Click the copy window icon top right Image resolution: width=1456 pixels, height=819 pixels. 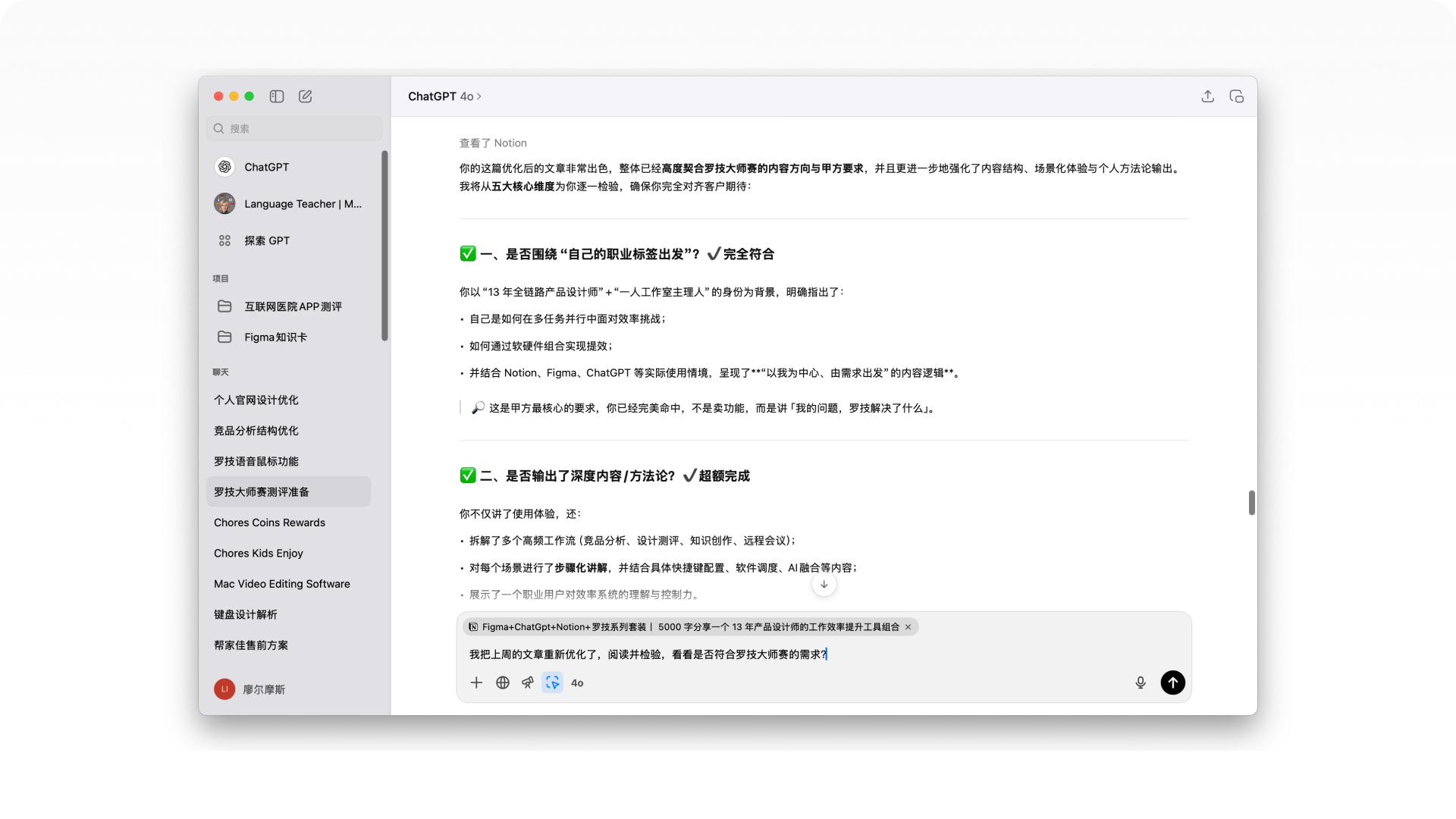[1237, 96]
